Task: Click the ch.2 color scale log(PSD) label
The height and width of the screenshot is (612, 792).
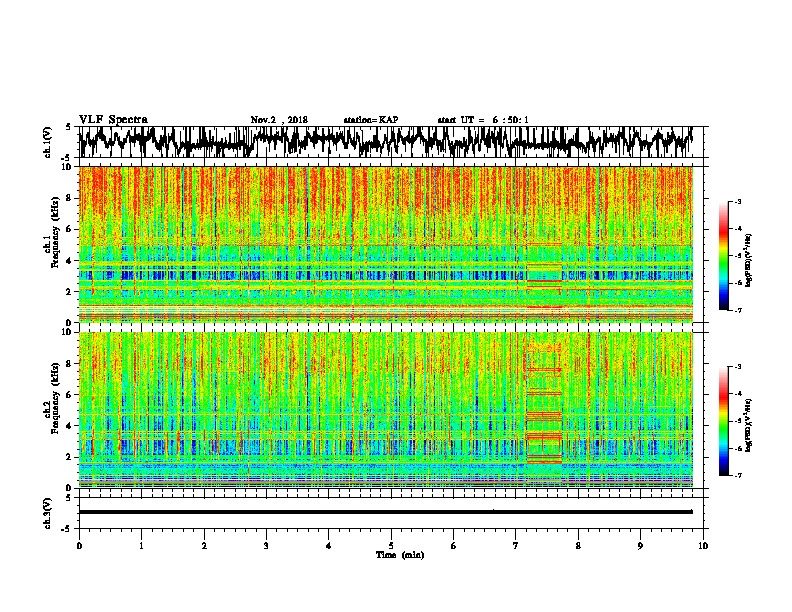Action: (749, 425)
